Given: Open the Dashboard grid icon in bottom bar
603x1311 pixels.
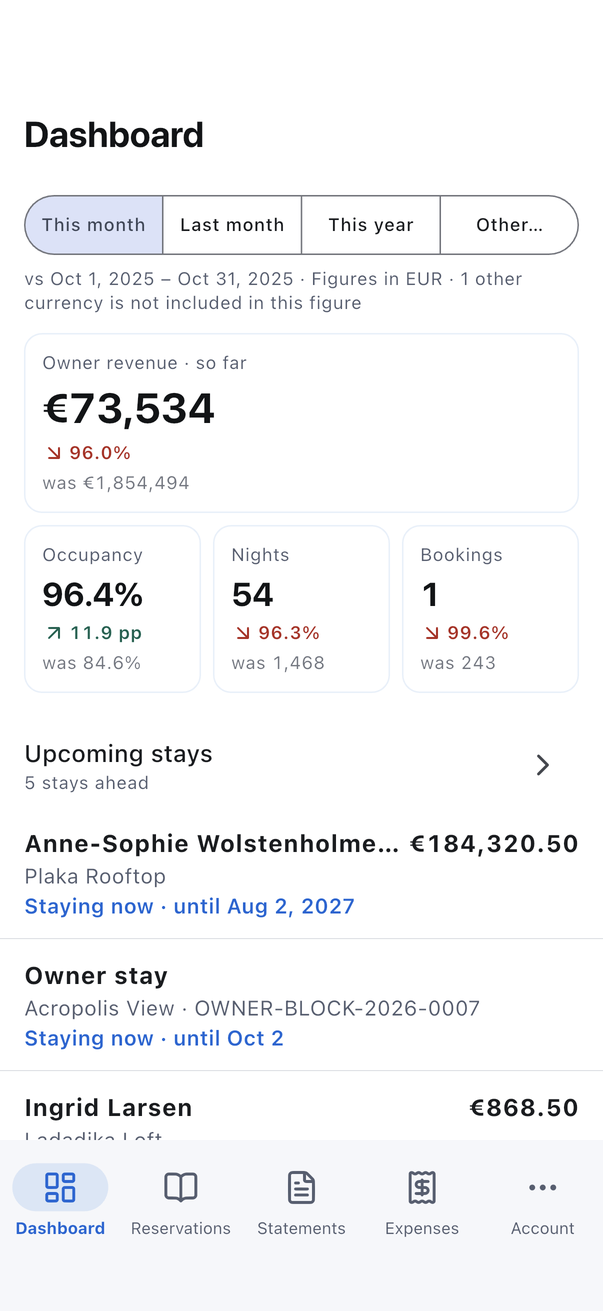Looking at the screenshot, I should point(60,1187).
